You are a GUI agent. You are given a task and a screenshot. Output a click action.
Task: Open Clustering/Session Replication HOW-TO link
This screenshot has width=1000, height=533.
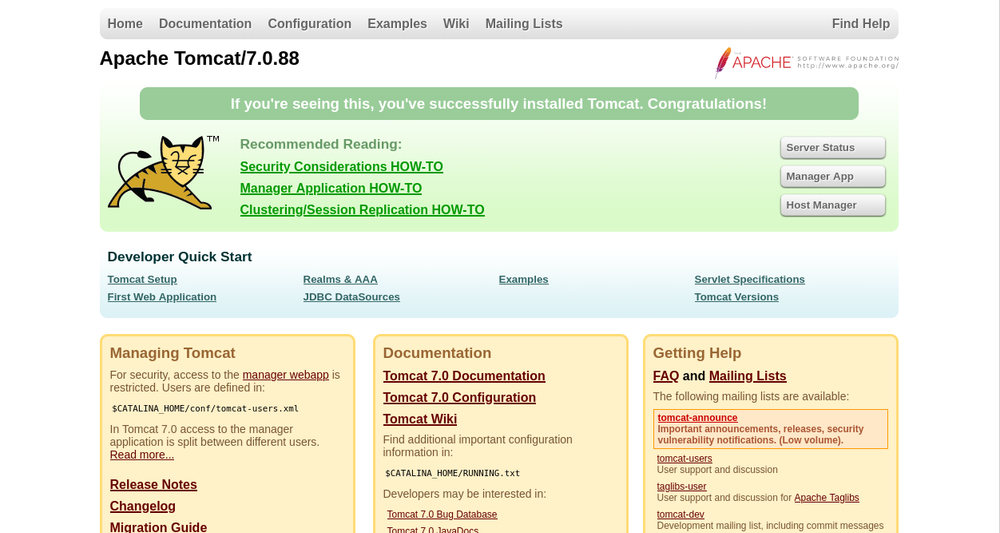point(362,210)
